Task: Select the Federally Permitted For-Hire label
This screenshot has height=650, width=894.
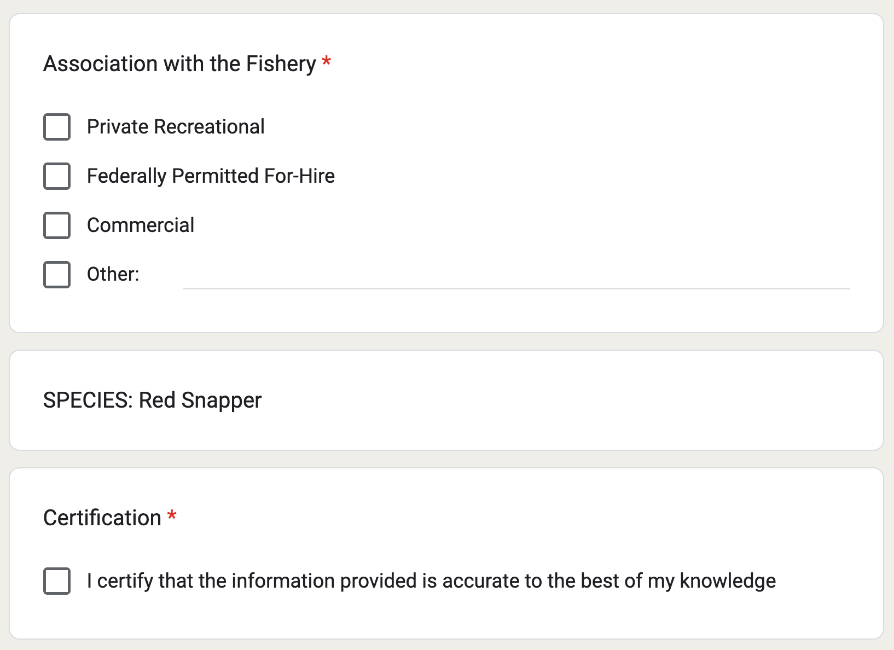Action: (210, 176)
